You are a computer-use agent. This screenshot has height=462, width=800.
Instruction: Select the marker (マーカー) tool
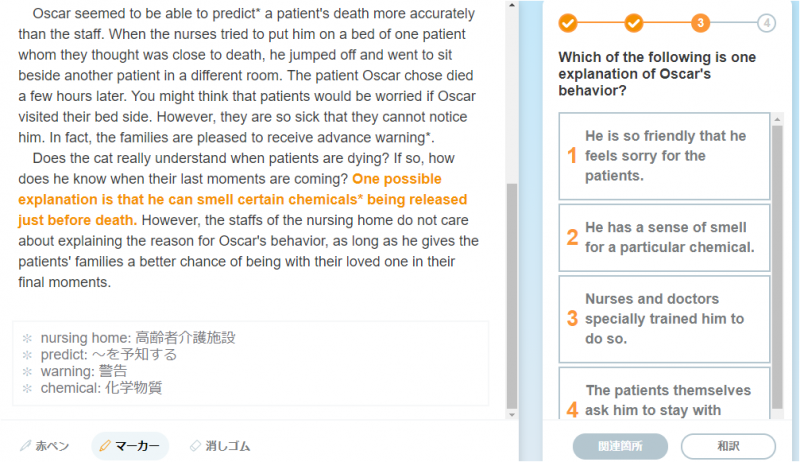pyautogui.click(x=130, y=446)
